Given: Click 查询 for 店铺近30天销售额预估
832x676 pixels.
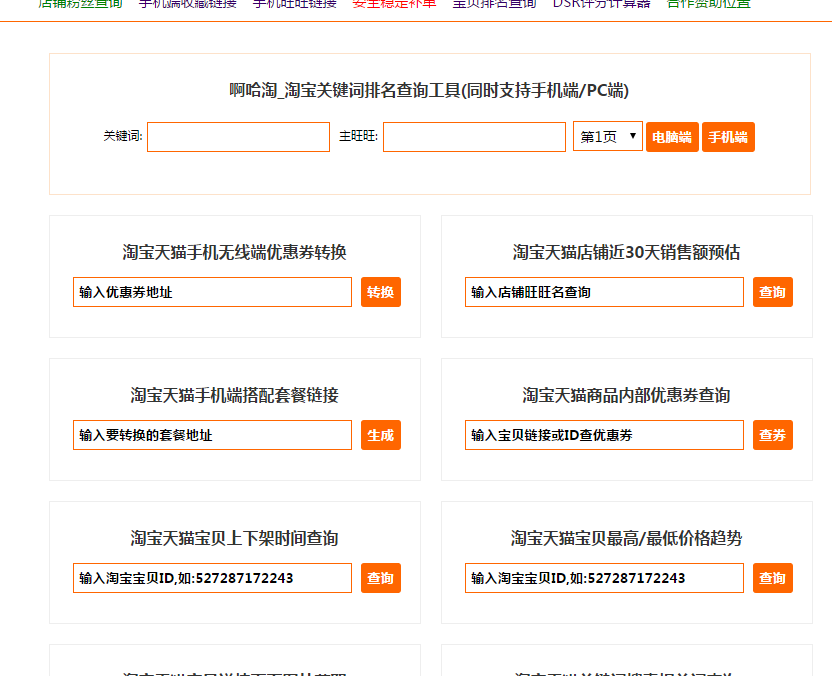Looking at the screenshot, I should click(x=772, y=292).
